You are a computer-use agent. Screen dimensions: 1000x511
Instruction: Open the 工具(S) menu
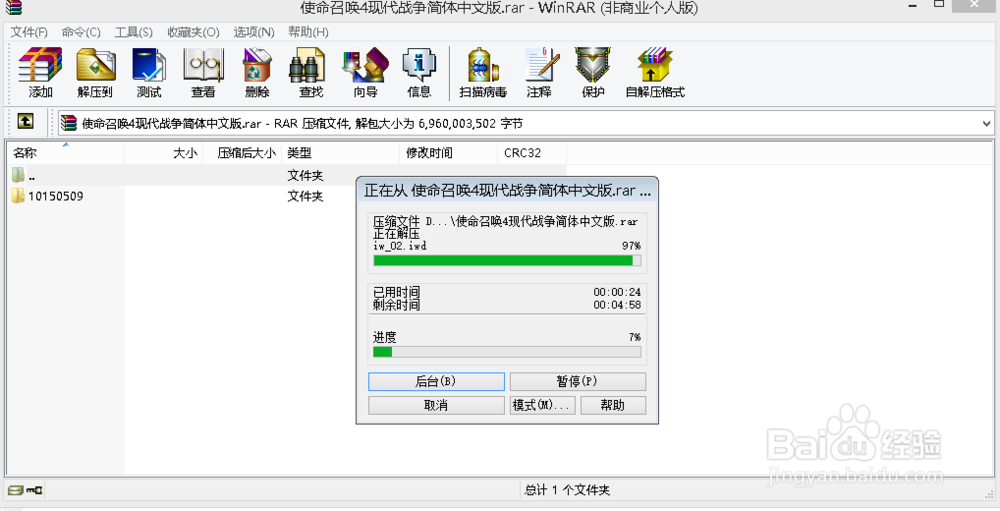pyautogui.click(x=133, y=32)
